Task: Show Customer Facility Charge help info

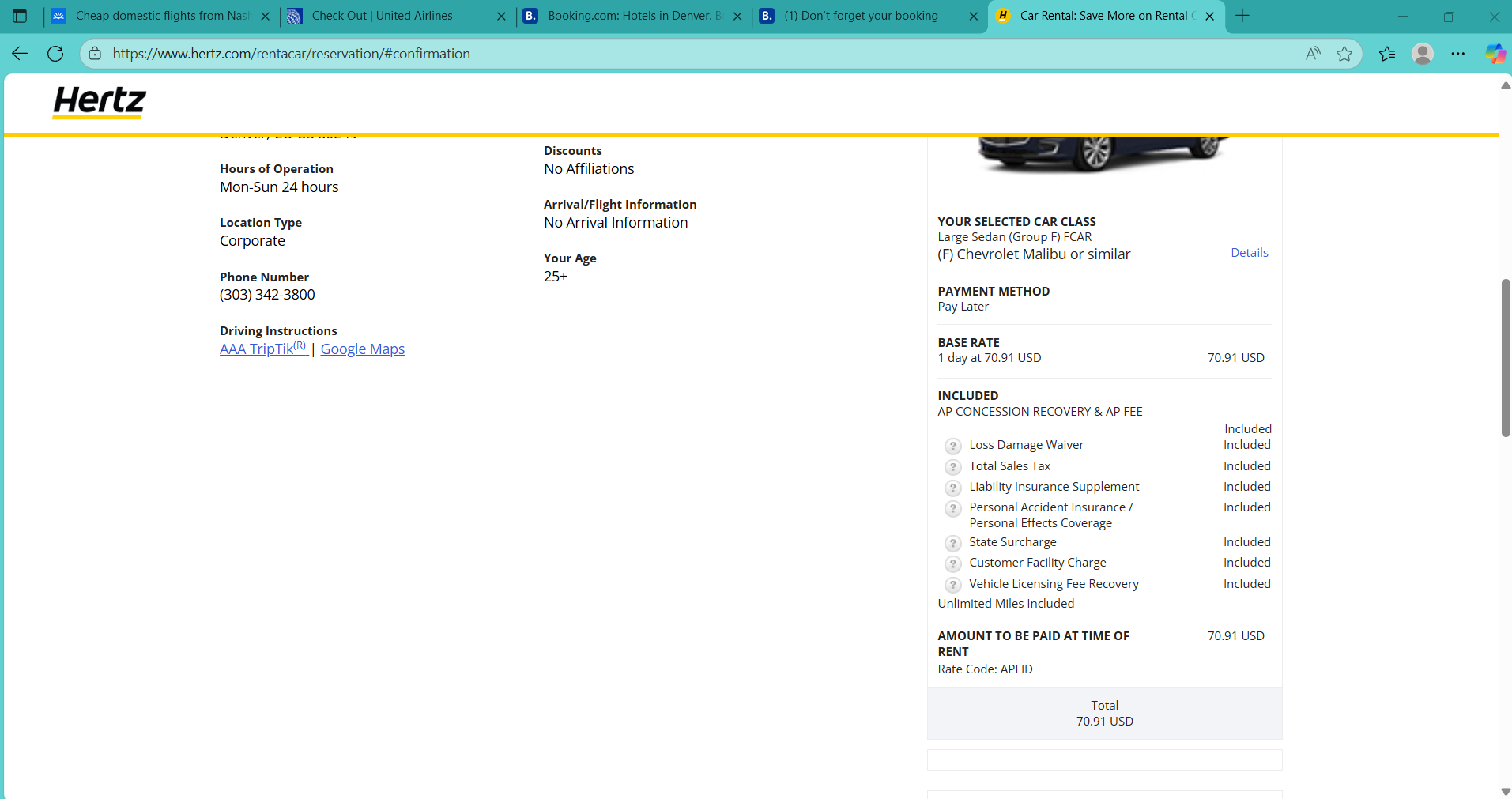Action: pos(953,563)
